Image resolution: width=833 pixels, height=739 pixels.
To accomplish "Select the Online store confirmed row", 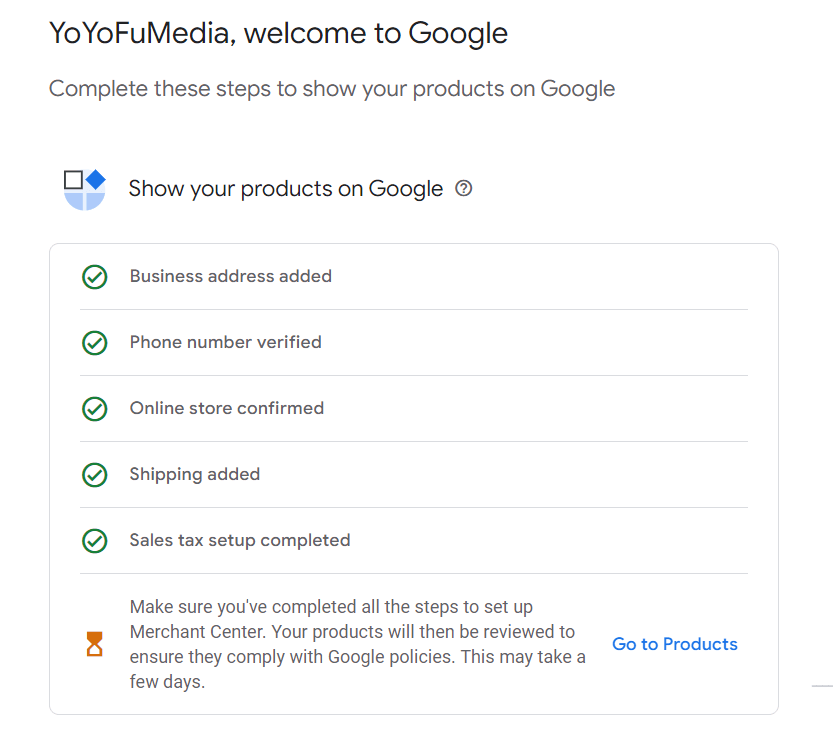I will [226, 408].
